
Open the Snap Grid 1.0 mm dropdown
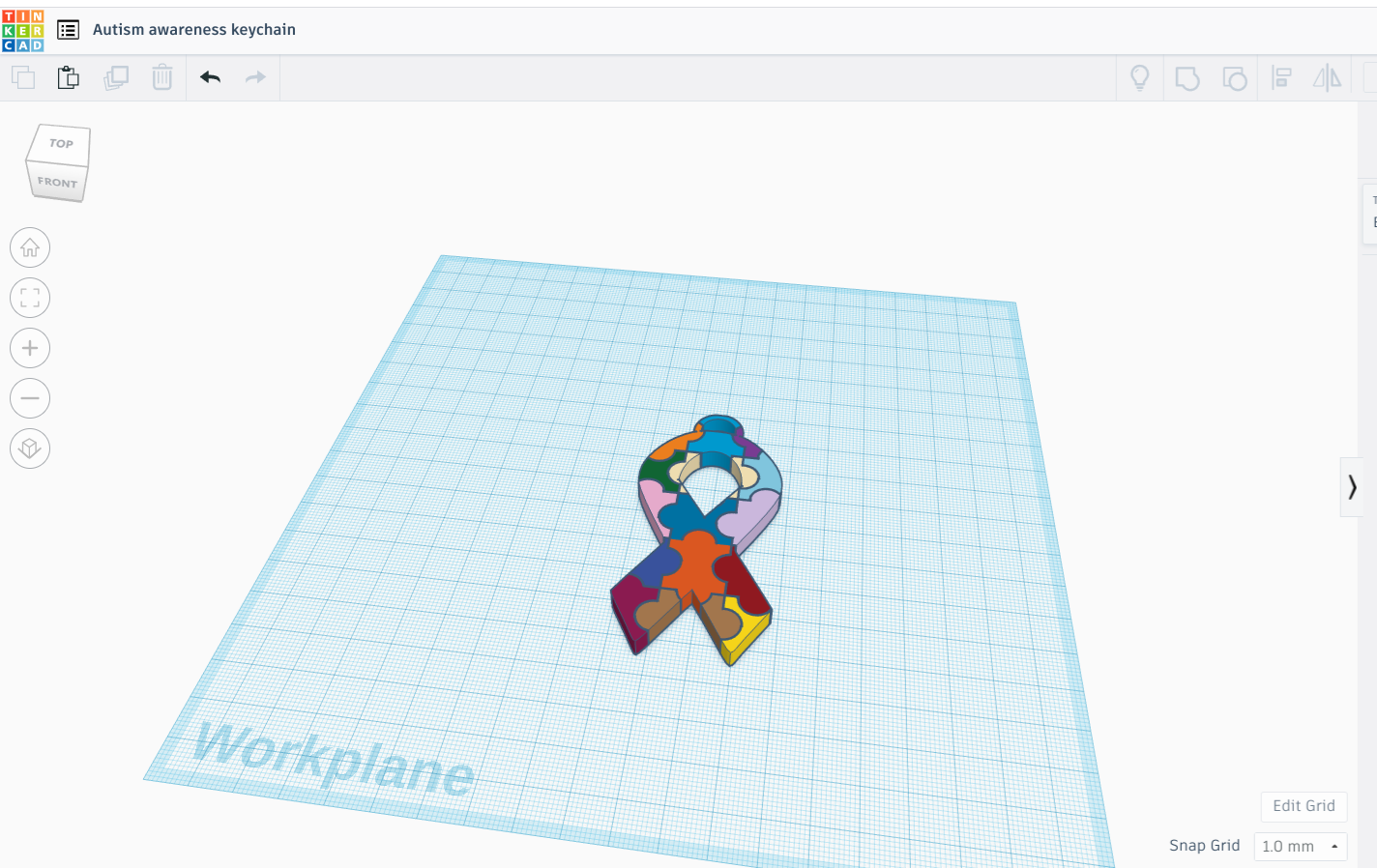pyautogui.click(x=1301, y=846)
